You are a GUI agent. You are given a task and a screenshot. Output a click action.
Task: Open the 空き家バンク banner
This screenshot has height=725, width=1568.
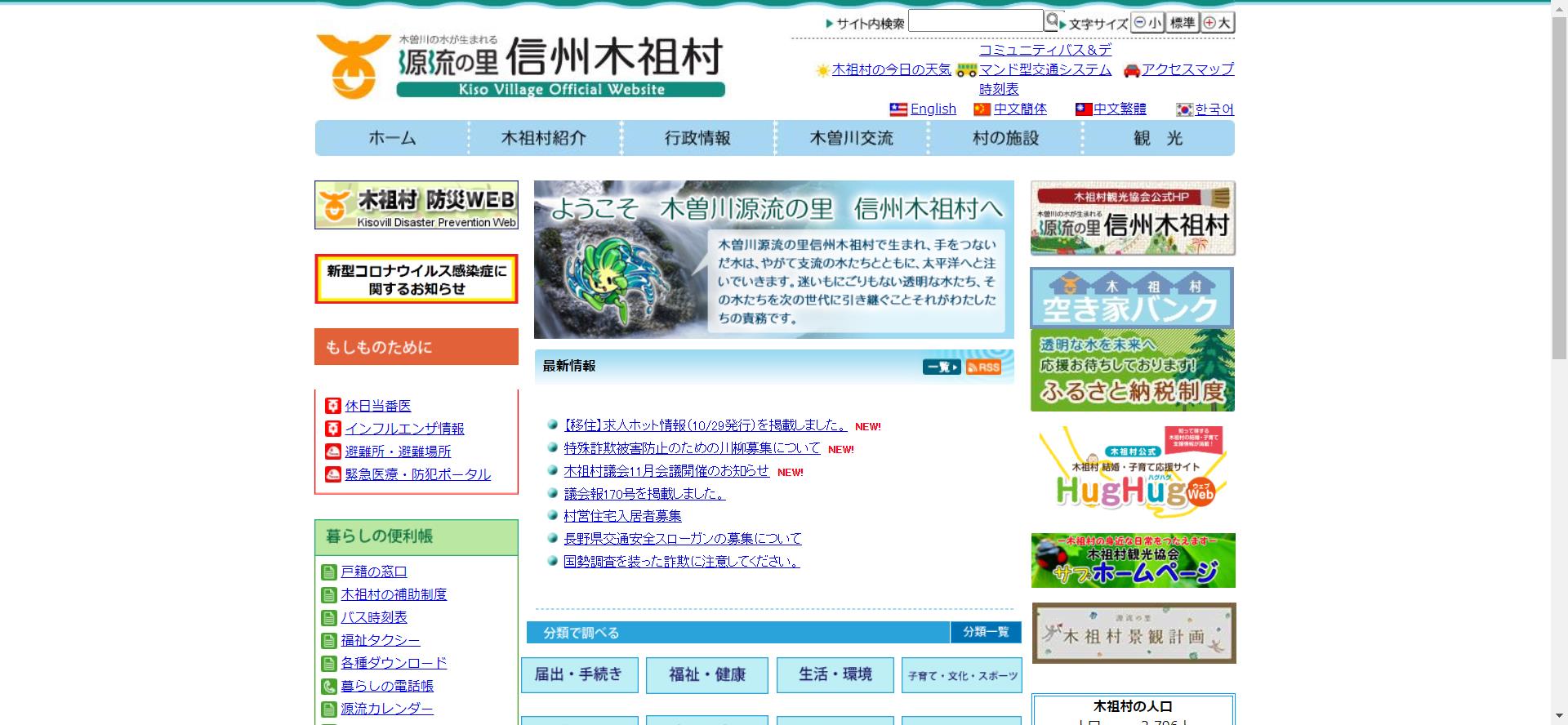tap(1132, 298)
